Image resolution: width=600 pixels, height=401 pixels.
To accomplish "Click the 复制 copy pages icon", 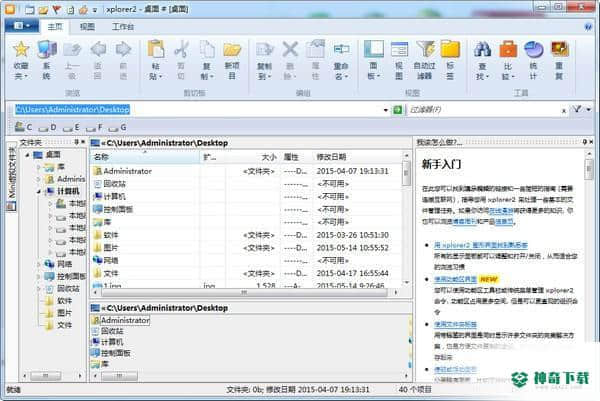I will pyautogui.click(x=207, y=60).
